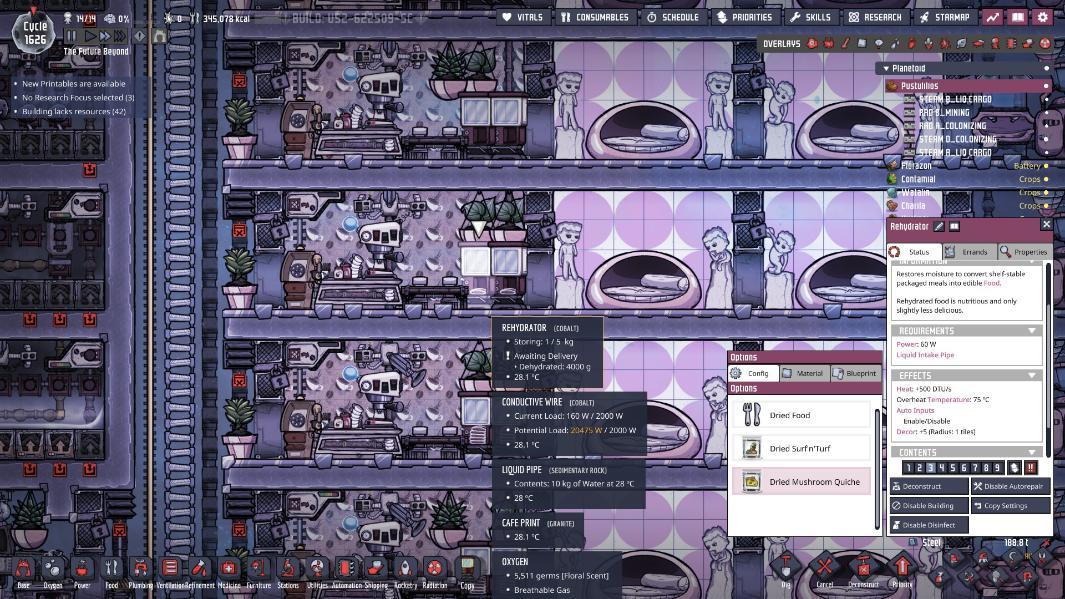Set game speed to normal play
The image size is (1065, 599).
(89, 35)
